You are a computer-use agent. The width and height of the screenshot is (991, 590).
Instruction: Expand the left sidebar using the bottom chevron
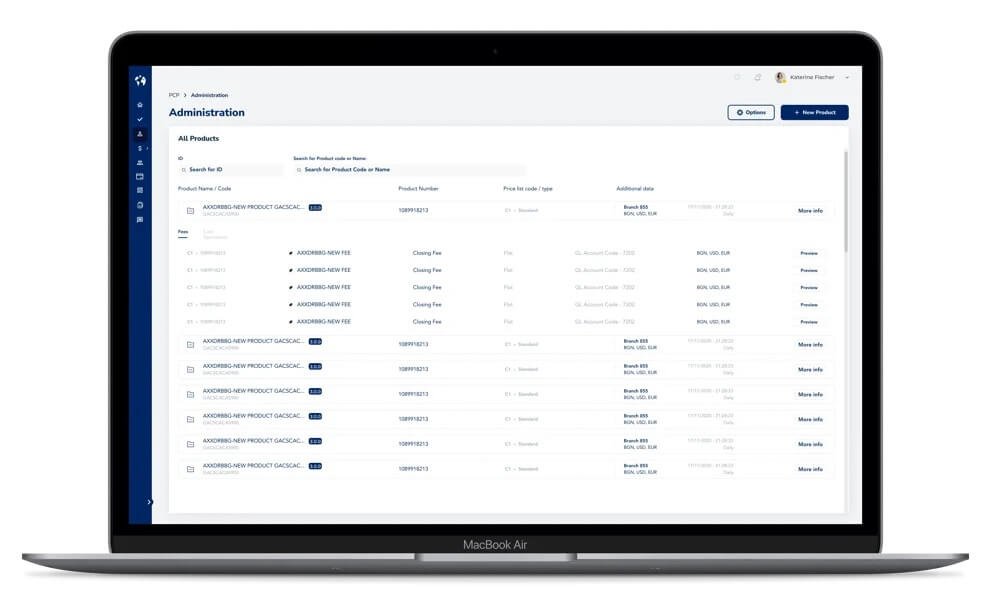(x=149, y=502)
